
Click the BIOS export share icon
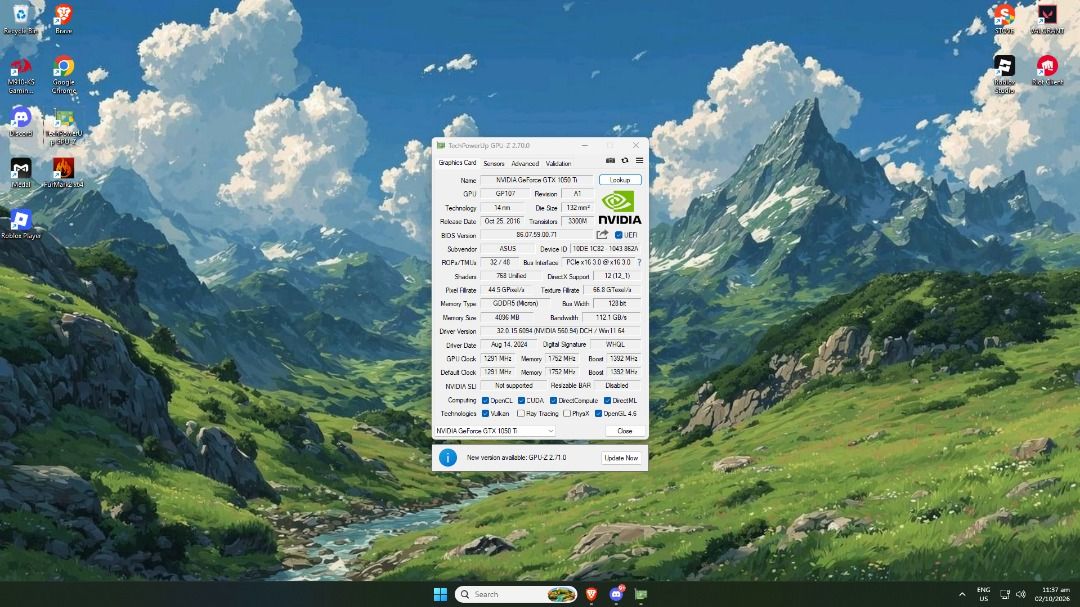(x=602, y=235)
